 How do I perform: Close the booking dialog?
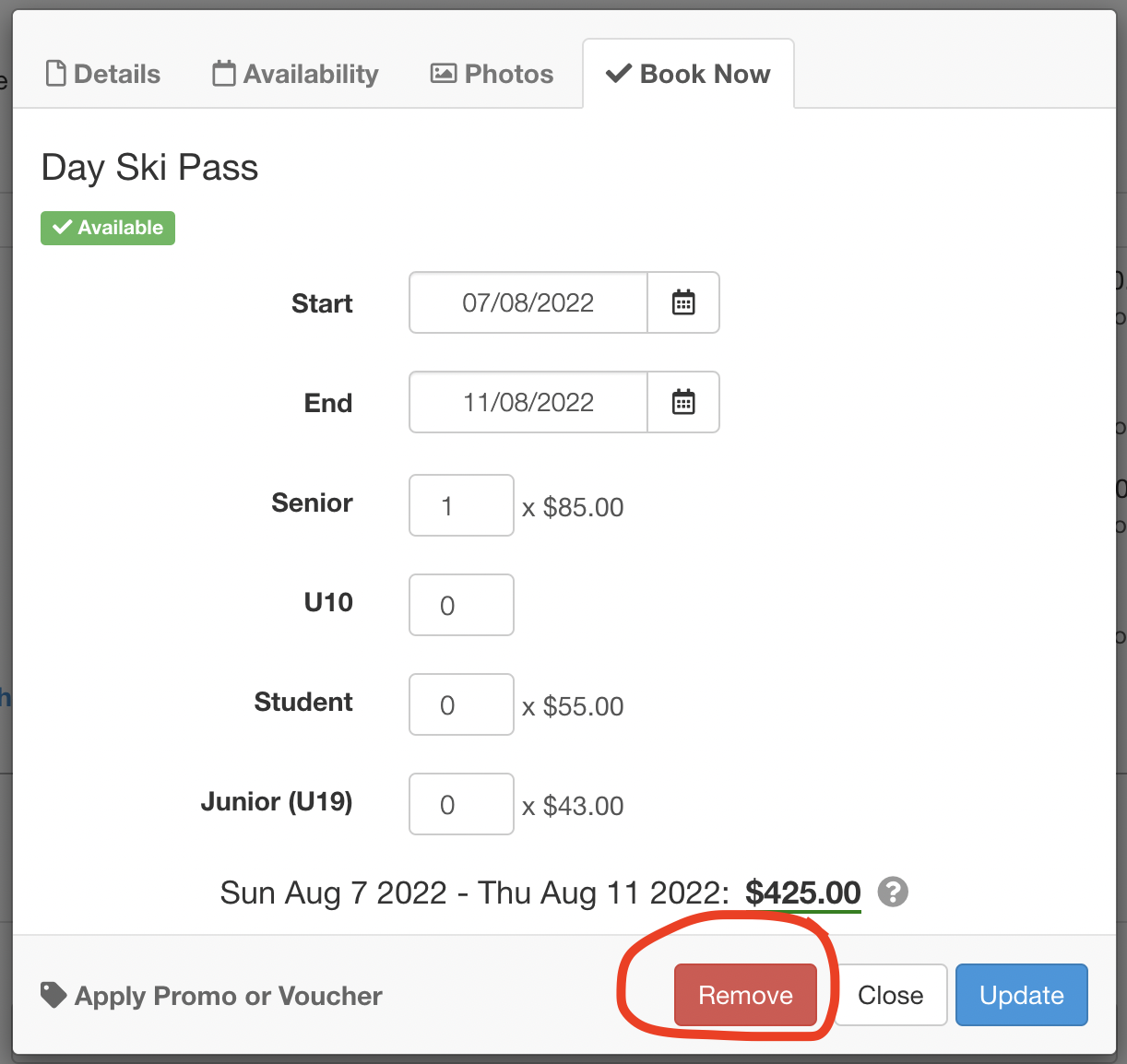tap(891, 995)
